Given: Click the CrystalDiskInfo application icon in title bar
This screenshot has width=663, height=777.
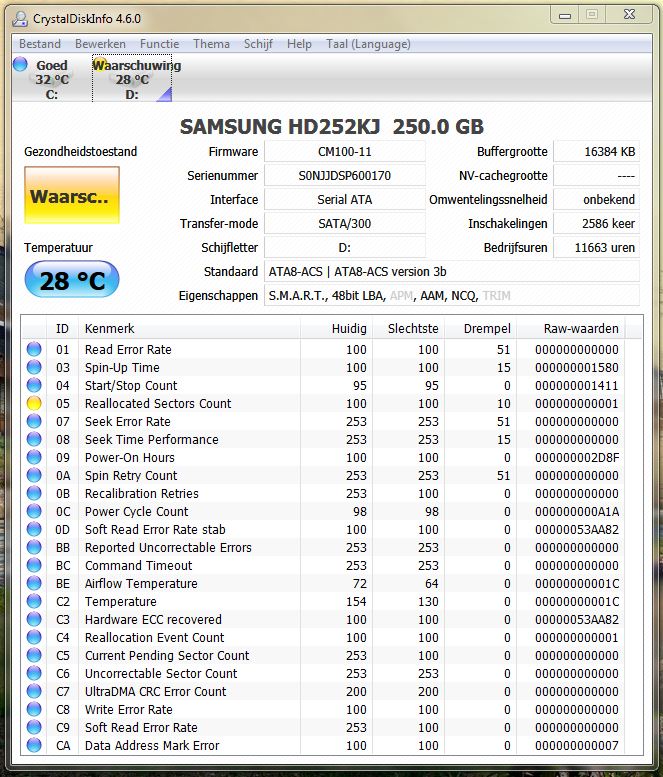Looking at the screenshot, I should pos(20,19).
